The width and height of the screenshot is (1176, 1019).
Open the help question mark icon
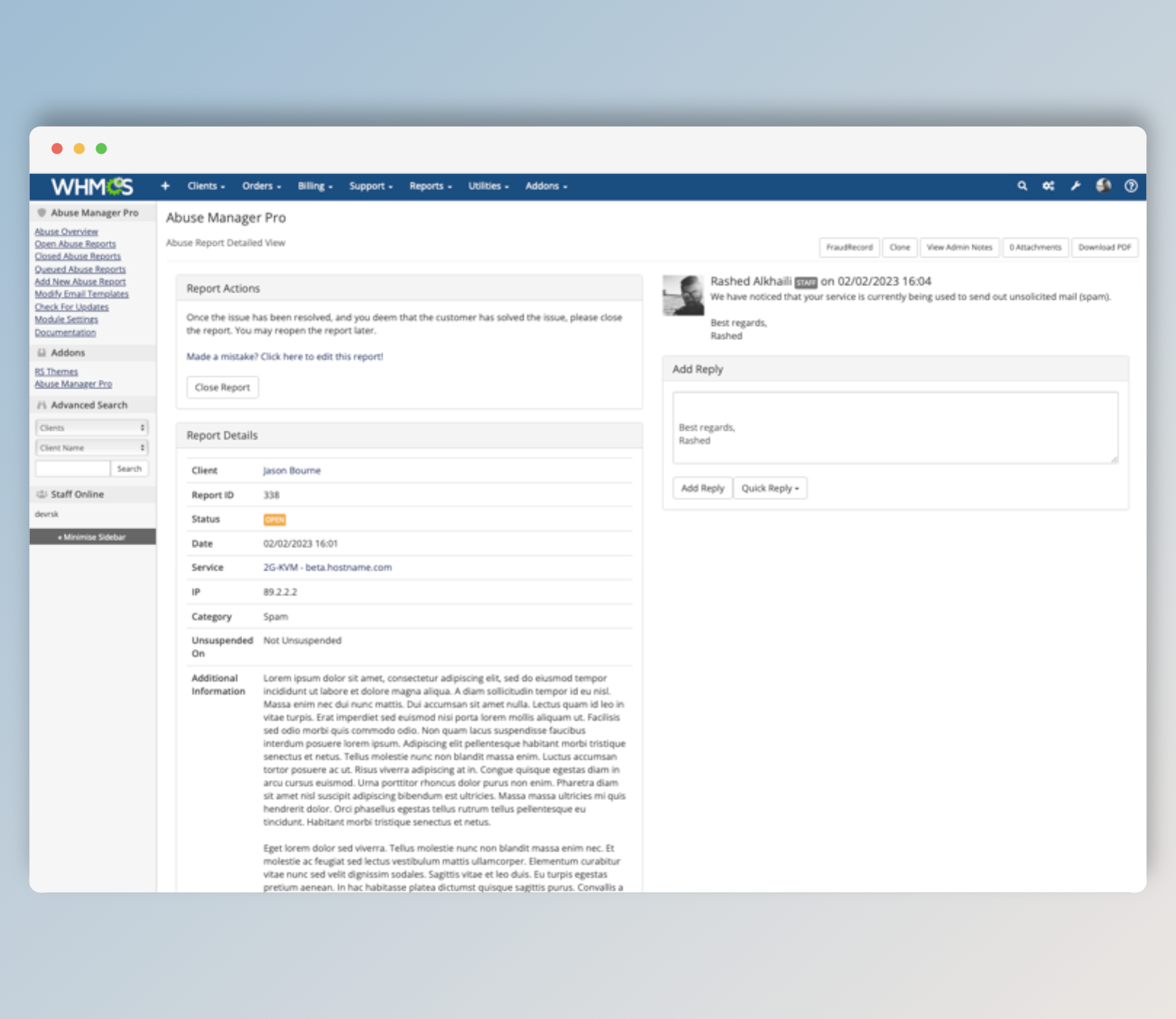coord(1131,186)
